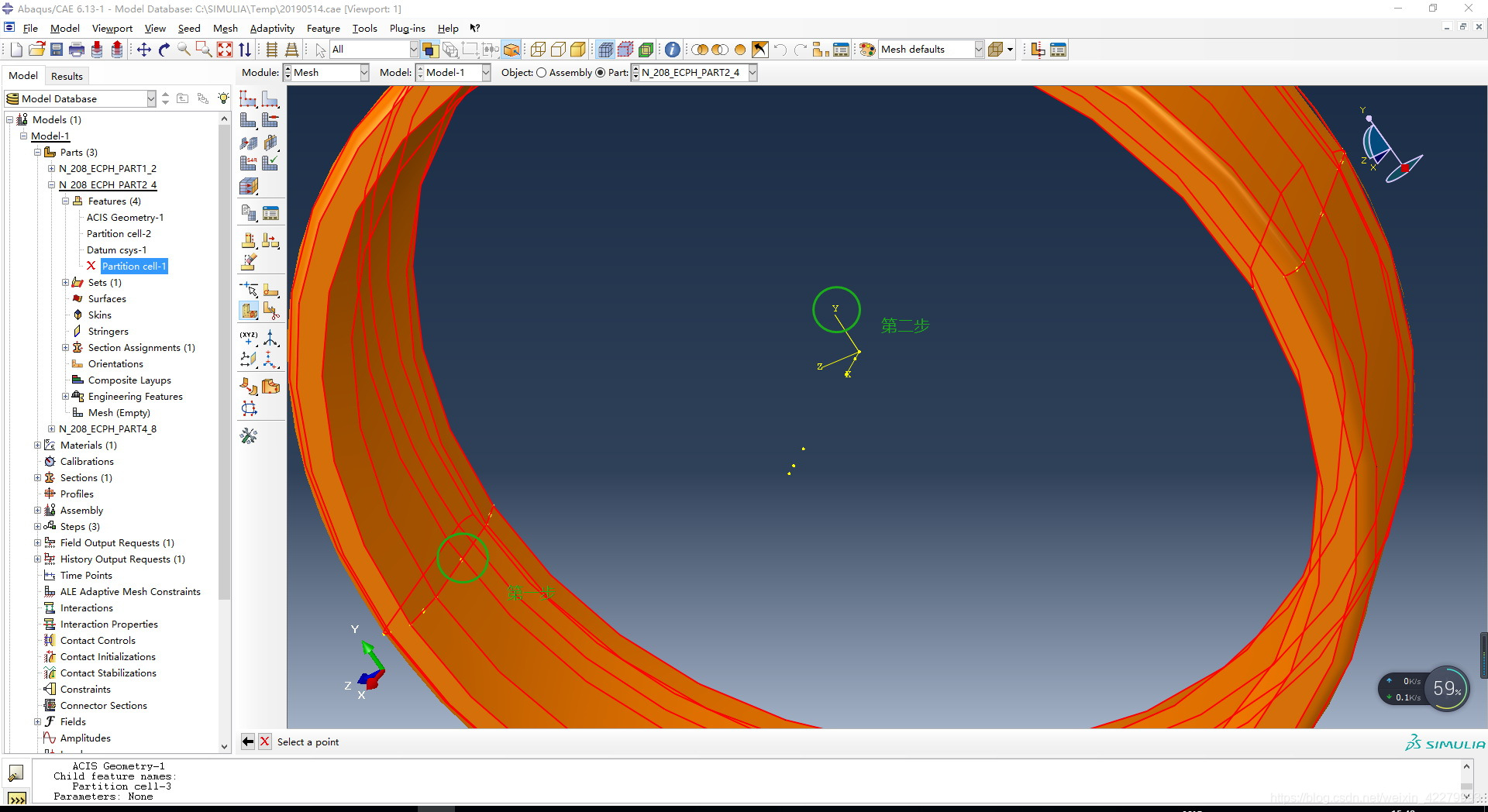Click the back arrow in prompt area
The height and width of the screenshot is (812, 1488).
click(x=248, y=741)
